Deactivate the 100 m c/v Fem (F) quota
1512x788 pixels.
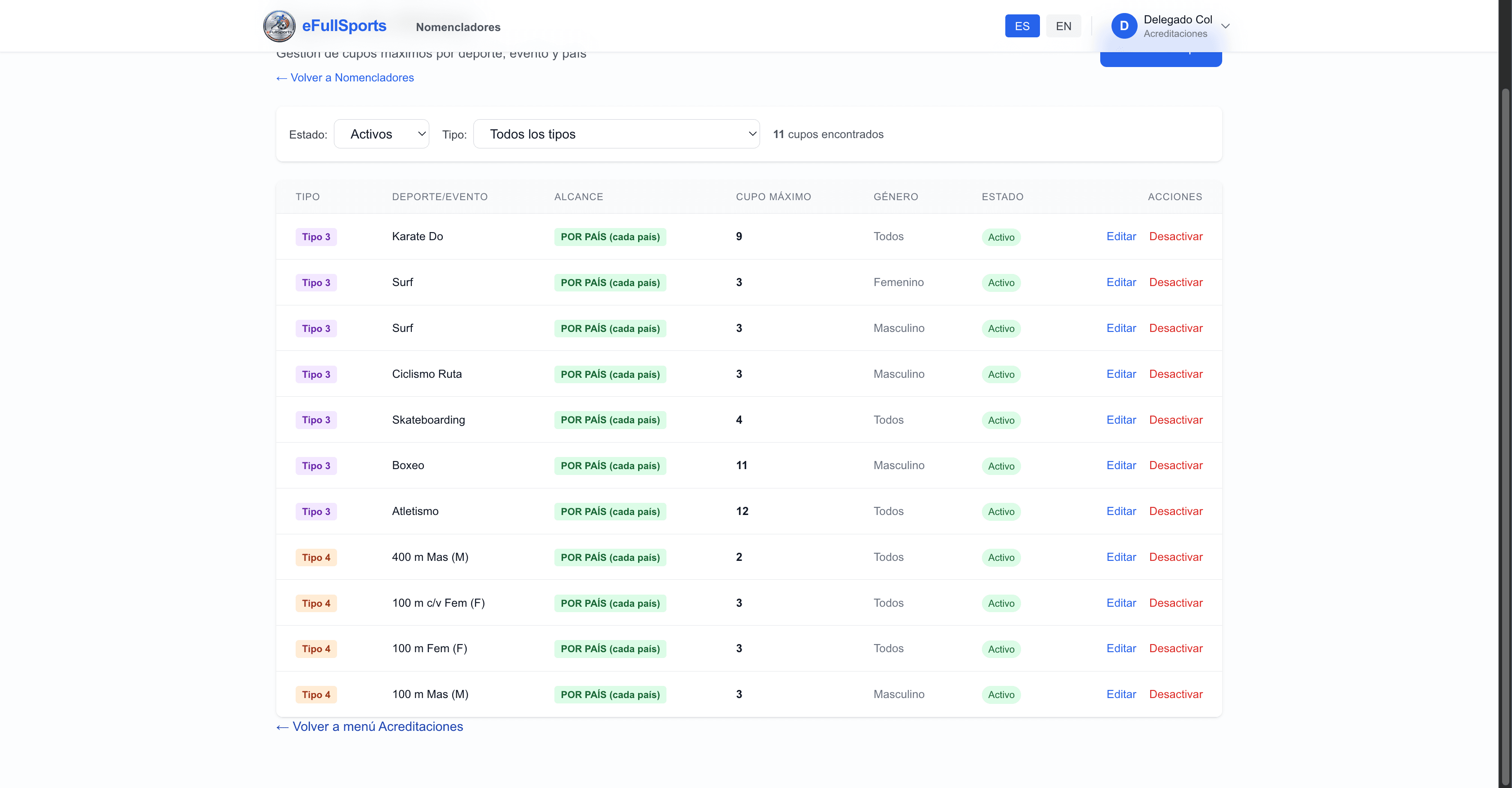click(x=1176, y=603)
